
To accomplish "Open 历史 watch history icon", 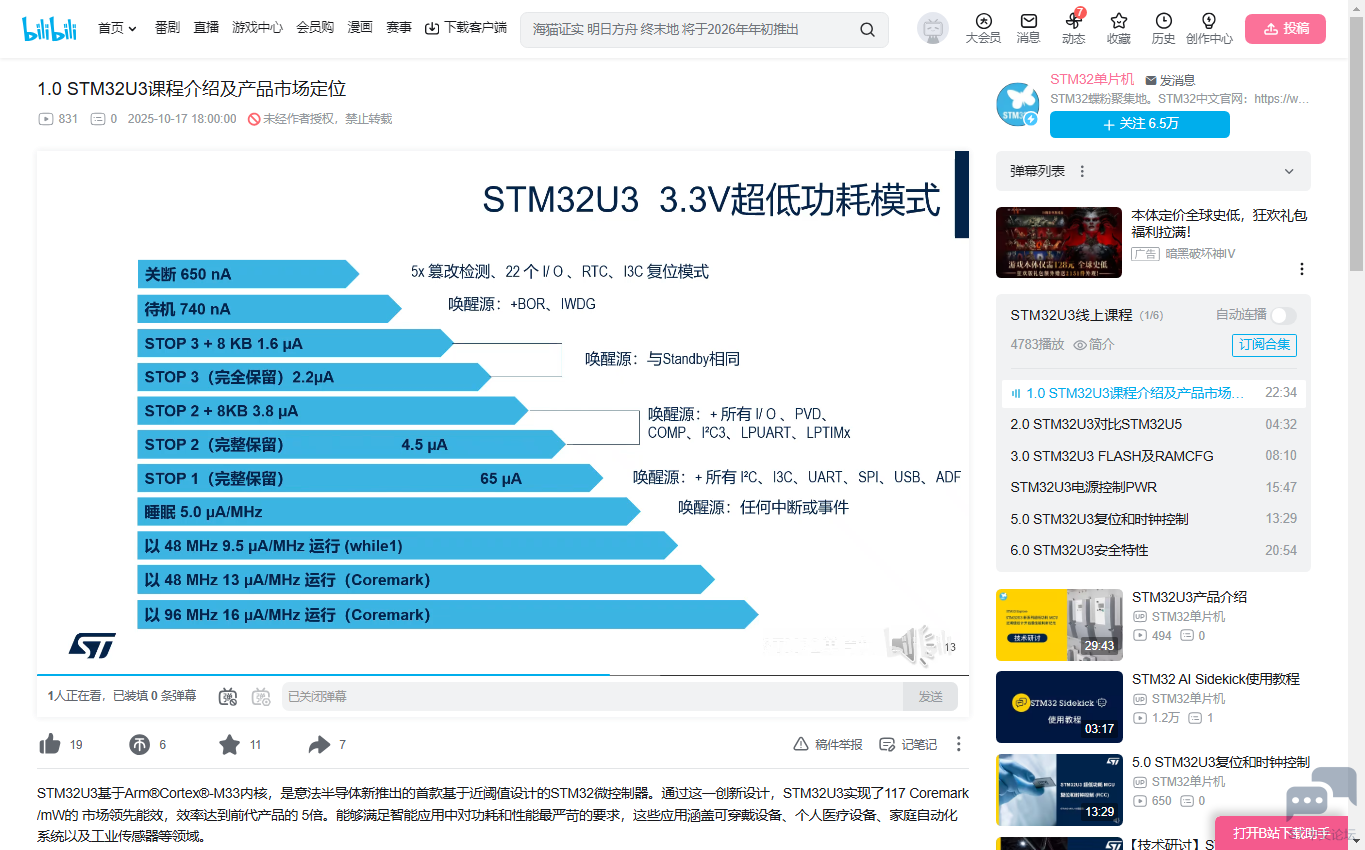I will pos(1163,28).
